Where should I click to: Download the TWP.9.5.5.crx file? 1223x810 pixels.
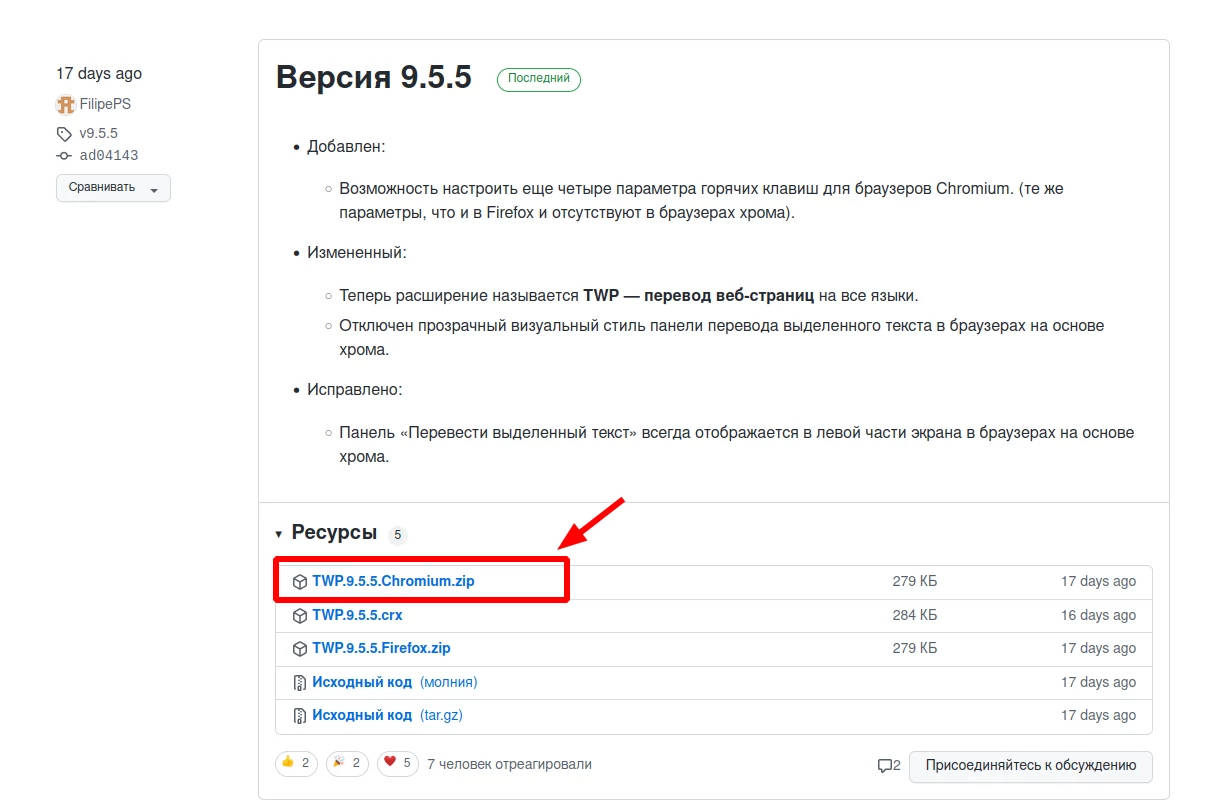tap(357, 615)
